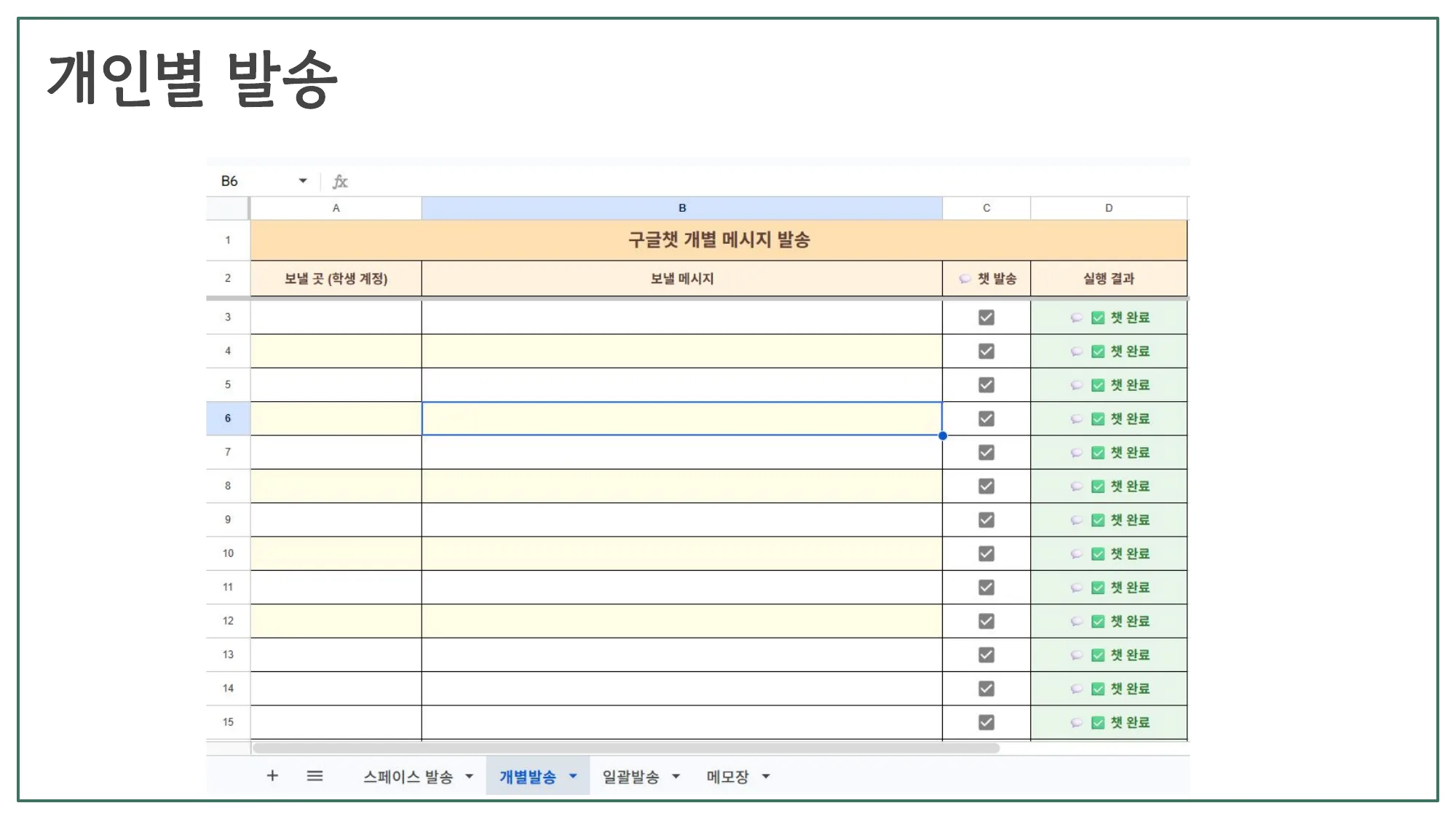Toggle the chat send checkbox in row 14
Viewport: 1456px width, 819px height.
point(986,689)
